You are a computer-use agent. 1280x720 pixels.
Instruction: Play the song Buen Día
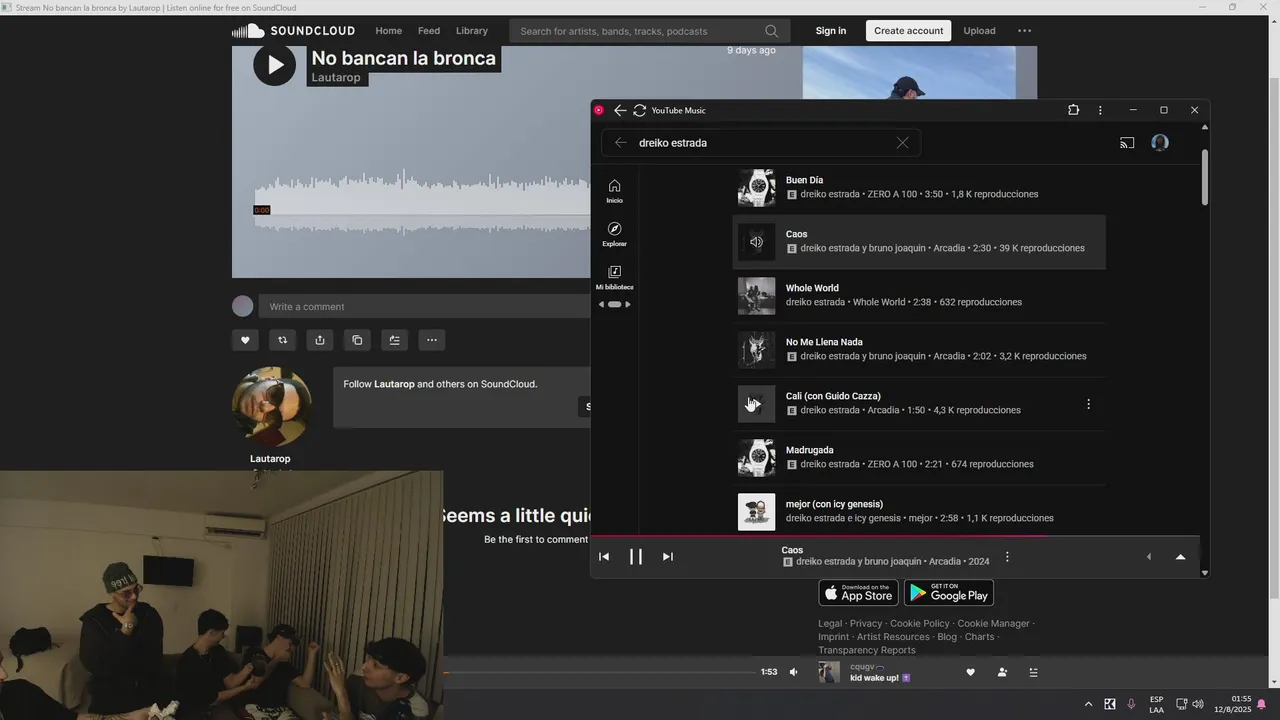(756, 187)
